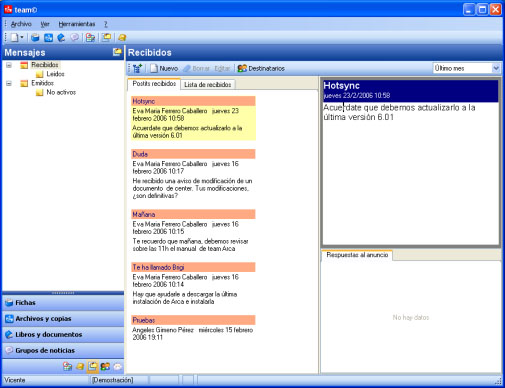Click the yellow notes icon at the end of the main toolbar
505x388 pixels.
(x=122, y=38)
